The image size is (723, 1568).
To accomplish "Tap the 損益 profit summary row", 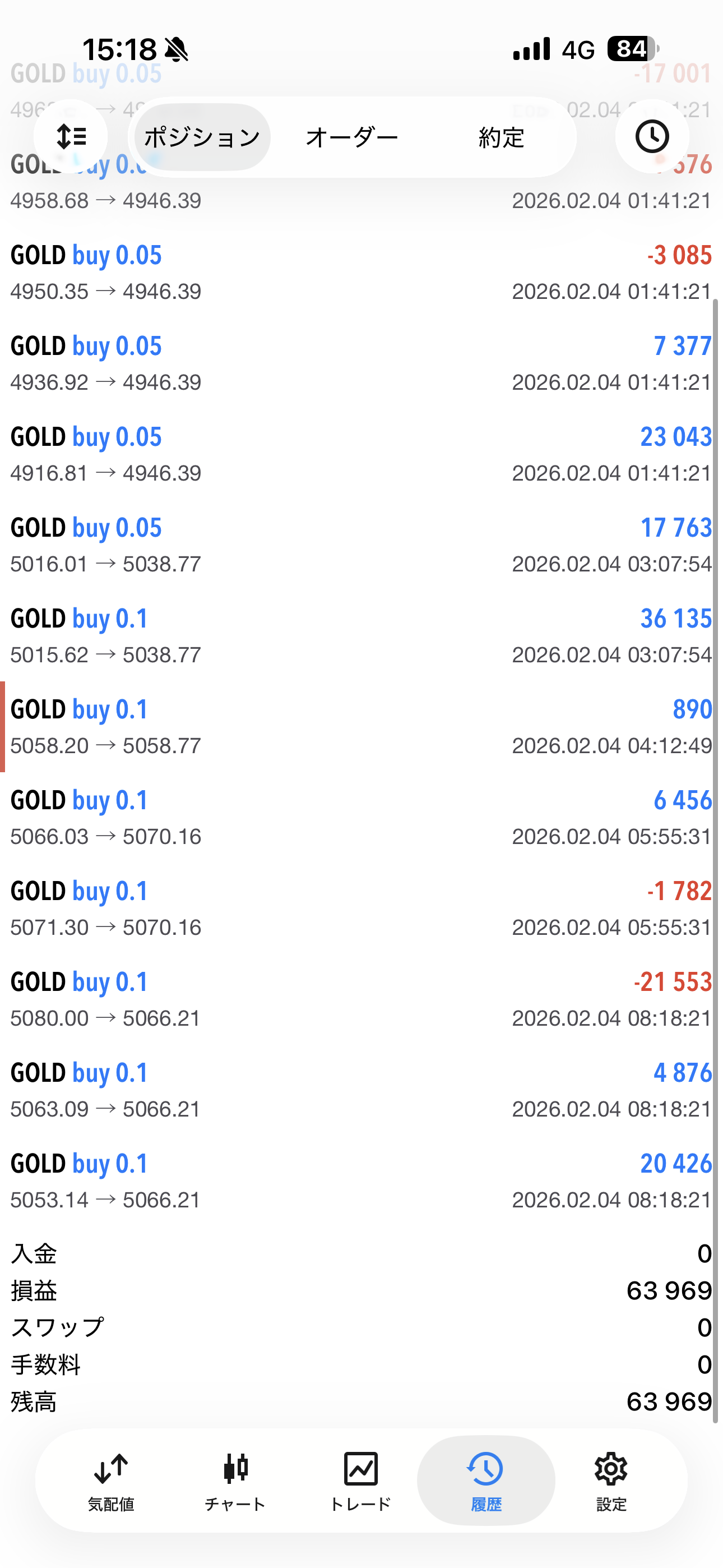I will point(361,1290).
